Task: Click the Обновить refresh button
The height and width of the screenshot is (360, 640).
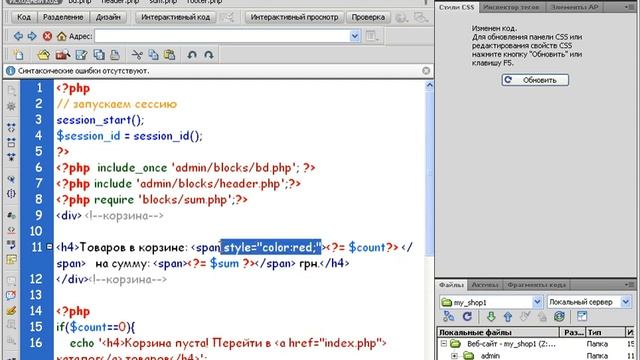Action: 535,80
